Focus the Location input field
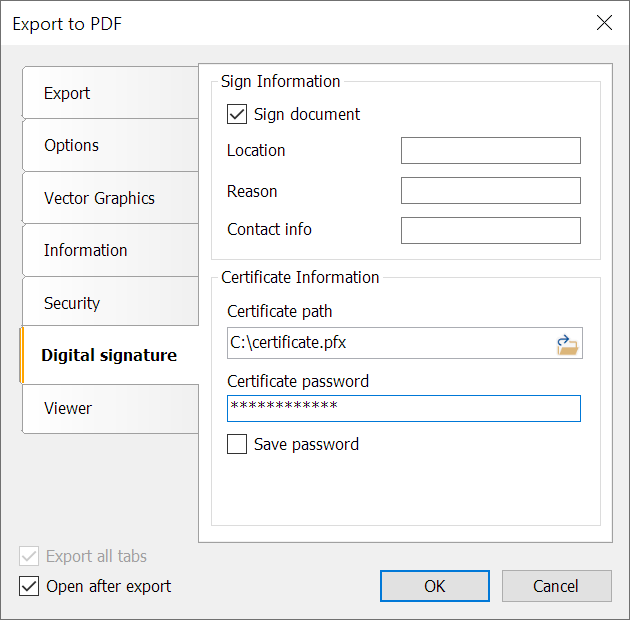 point(491,150)
